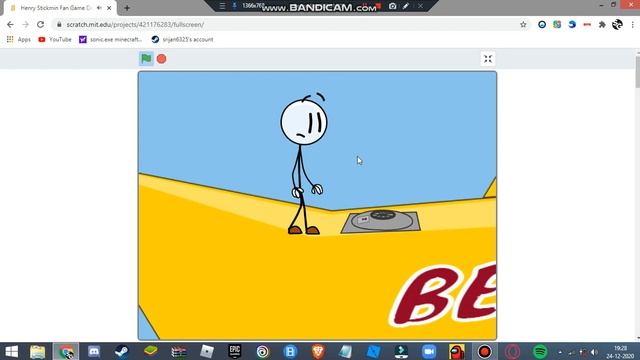
Task: Reload the Scratch project page
Action: click(x=40, y=24)
